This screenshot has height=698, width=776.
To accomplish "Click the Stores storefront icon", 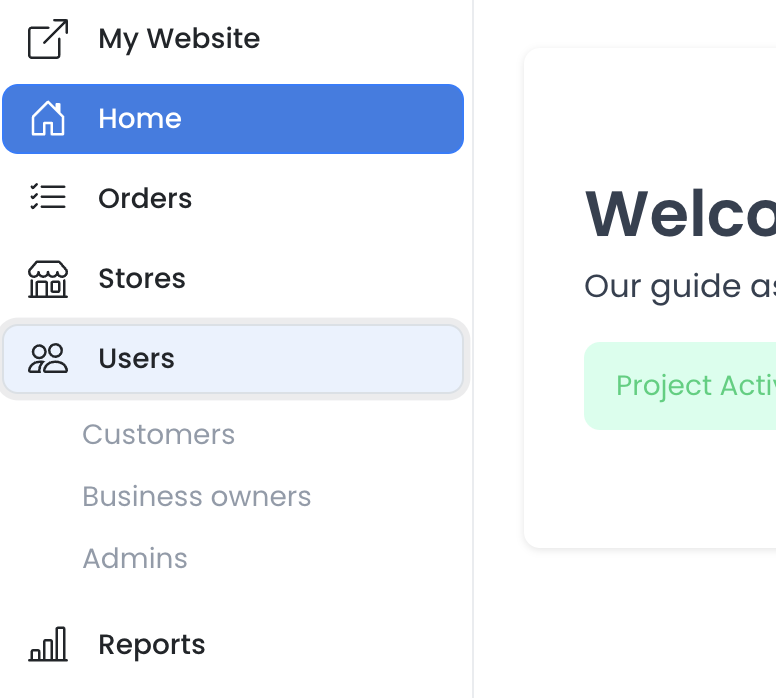I will pyautogui.click(x=48, y=279).
